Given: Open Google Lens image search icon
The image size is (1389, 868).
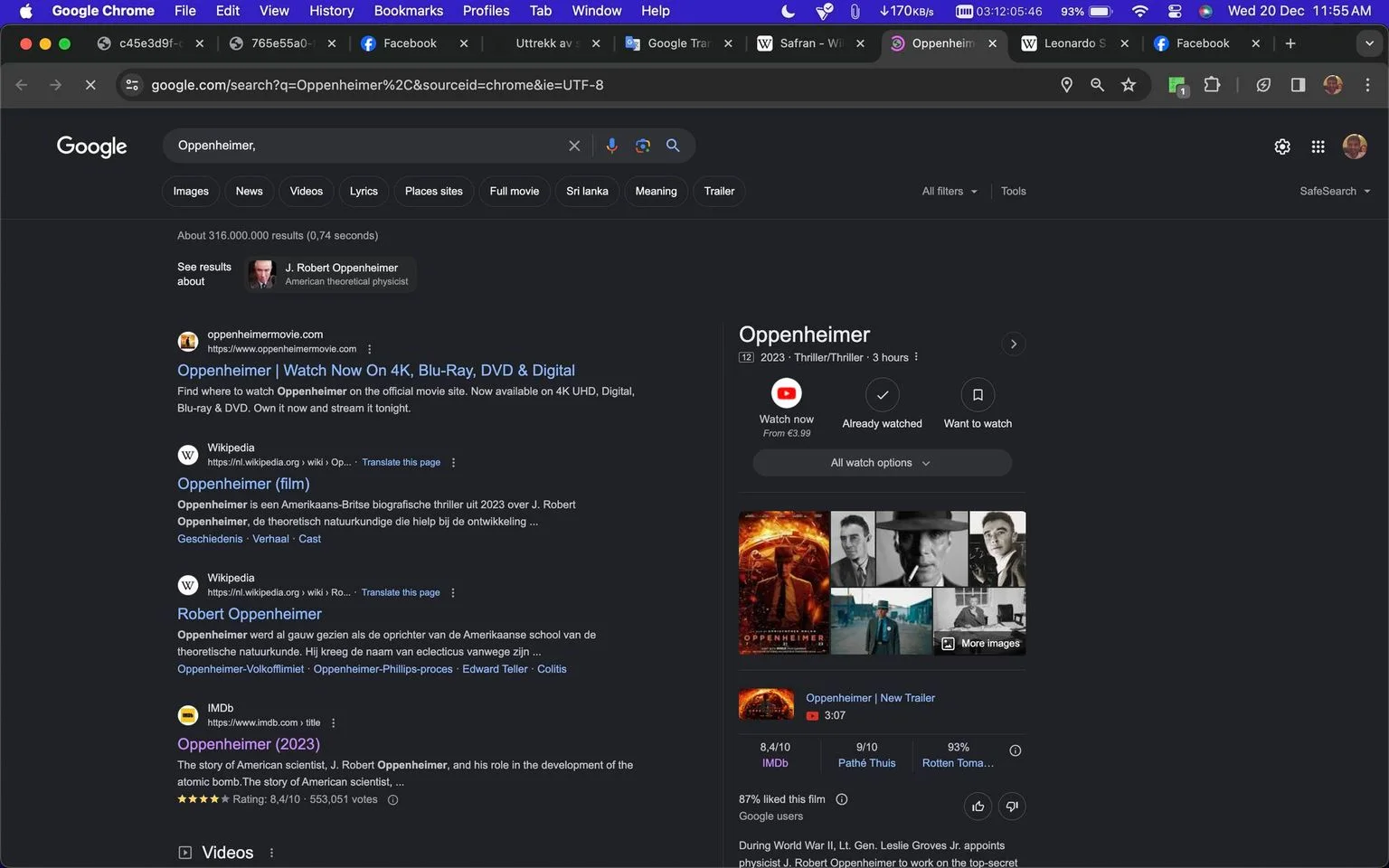Looking at the screenshot, I should [643, 146].
